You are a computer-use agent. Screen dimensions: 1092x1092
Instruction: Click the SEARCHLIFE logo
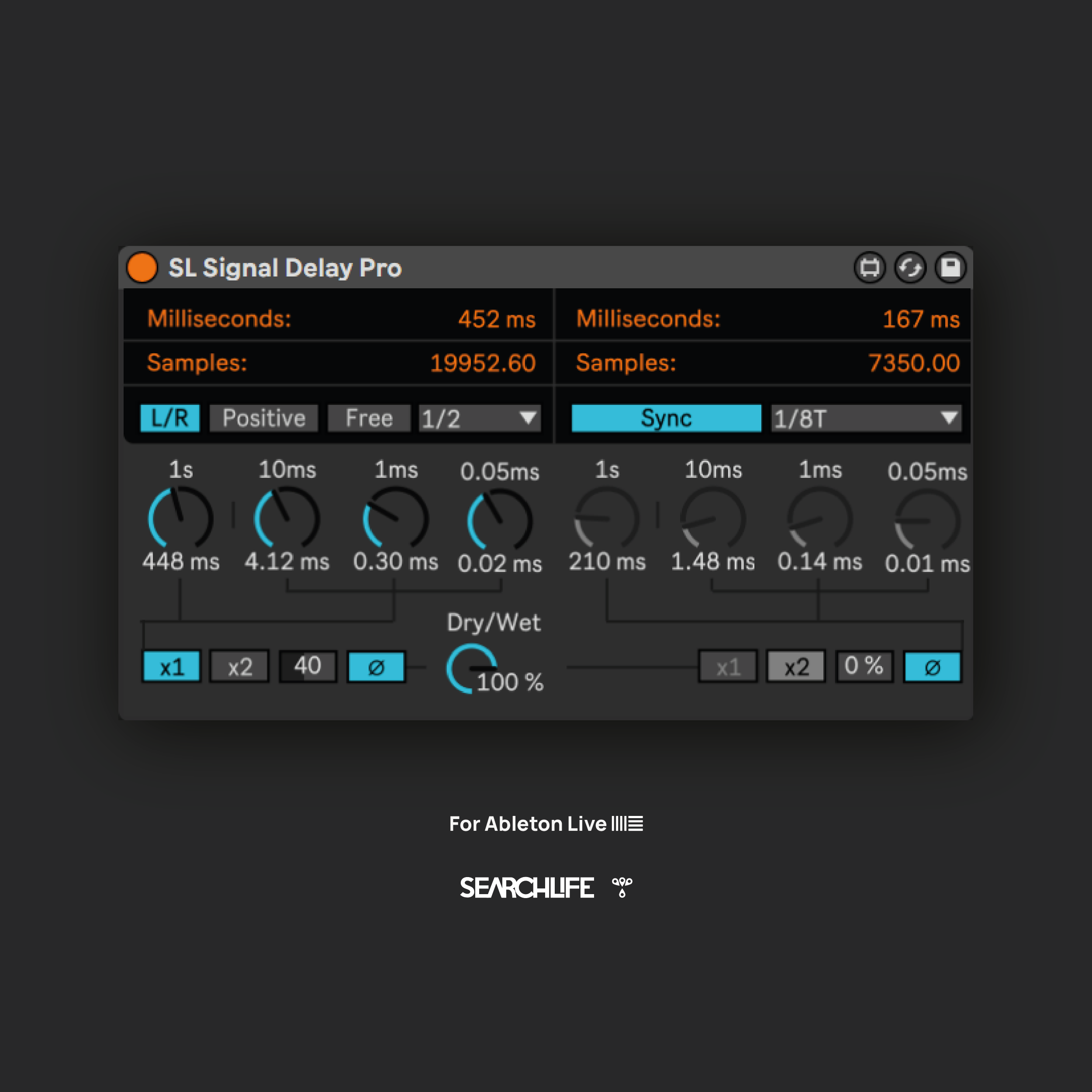point(527,888)
